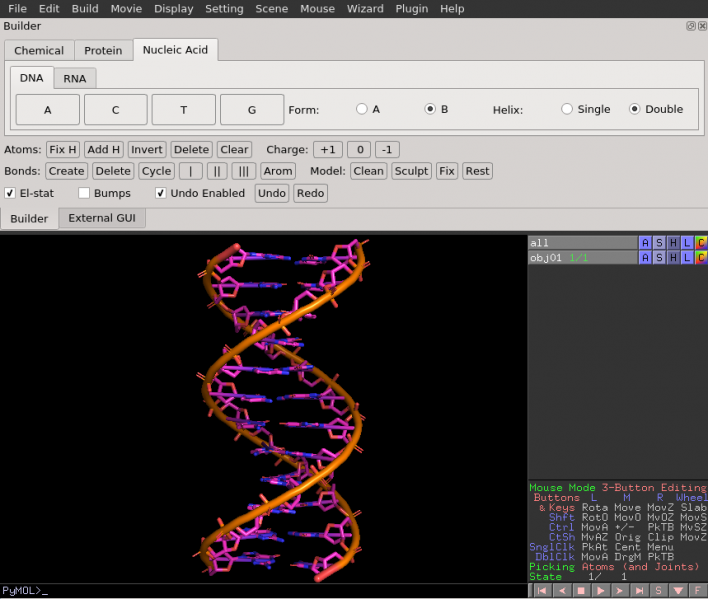708x599 pixels.
Task: Set double bond order button
Action: (x=218, y=171)
